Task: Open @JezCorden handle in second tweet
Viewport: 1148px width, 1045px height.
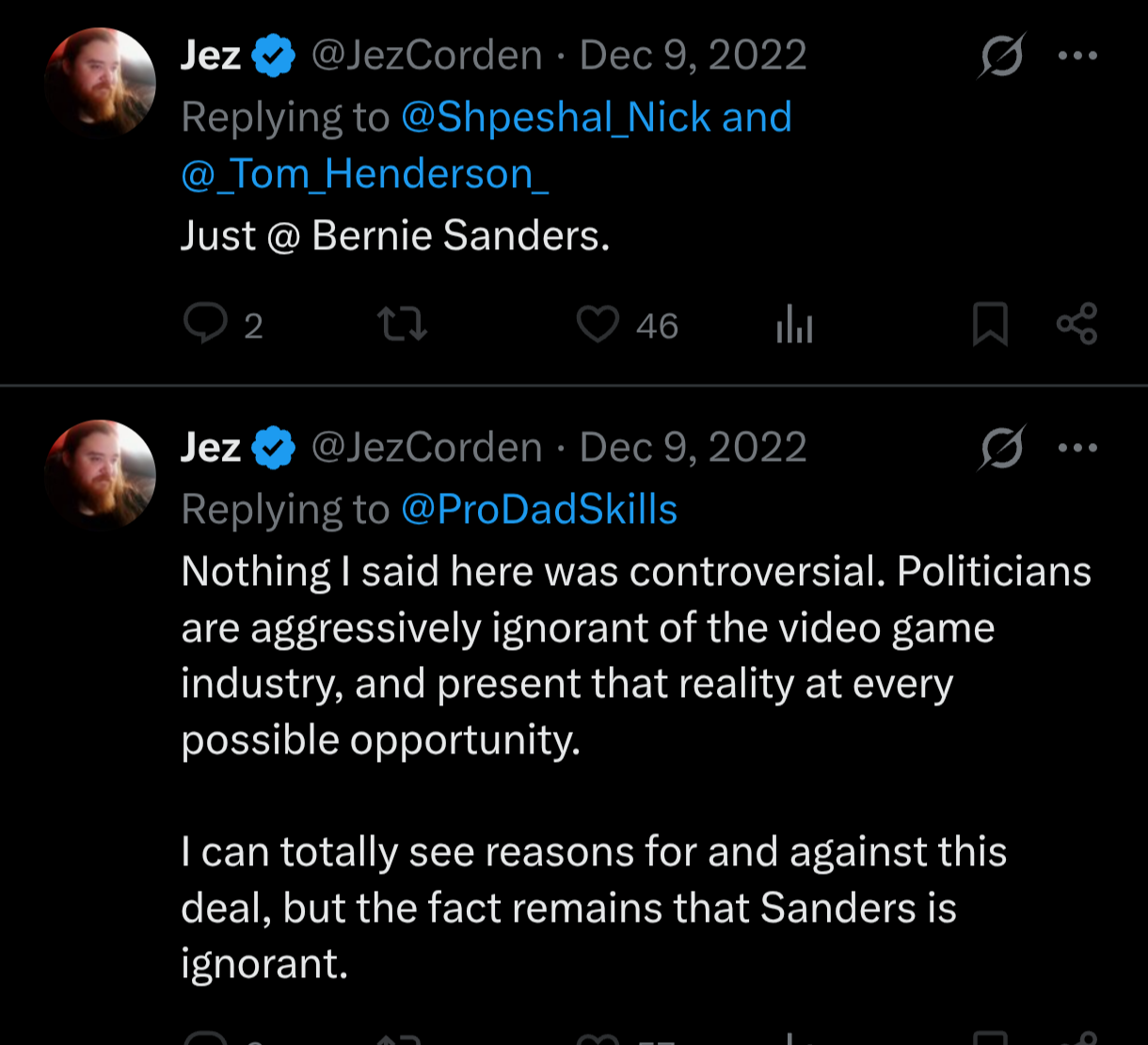Action: click(x=427, y=448)
